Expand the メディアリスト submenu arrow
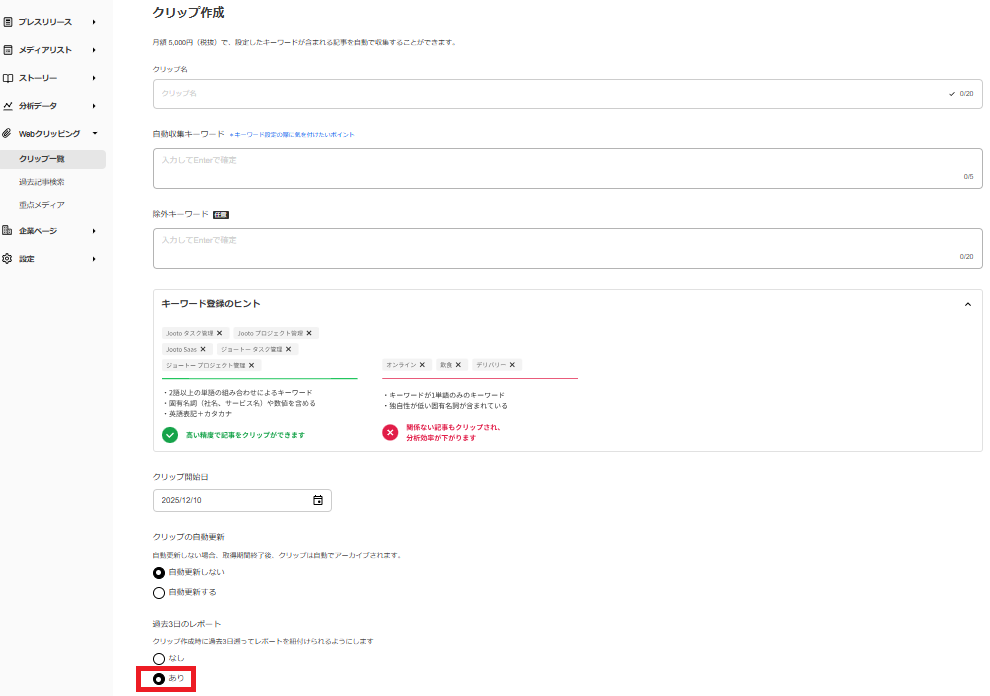Image resolution: width=990 pixels, height=696 pixels. [94, 50]
